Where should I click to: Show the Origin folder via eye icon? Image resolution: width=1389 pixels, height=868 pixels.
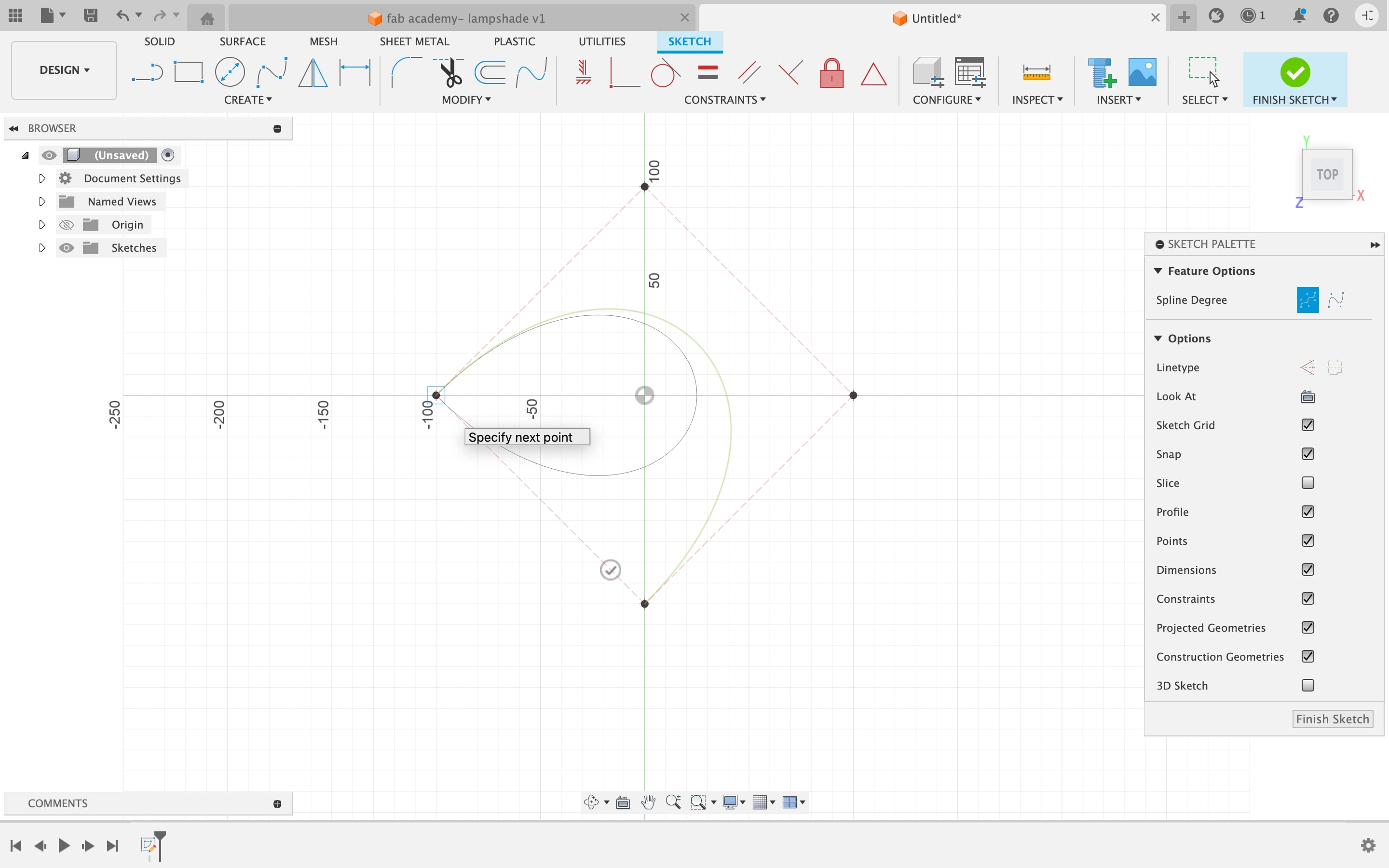[67, 224]
